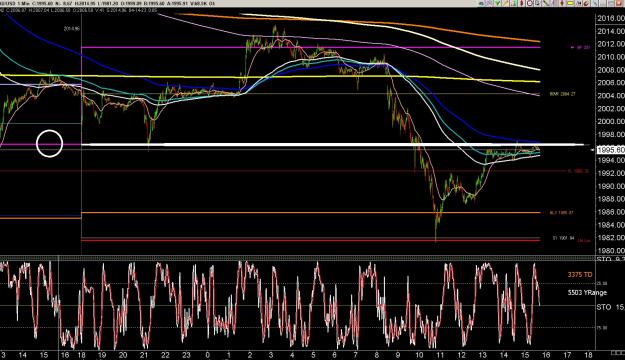This screenshot has height=360, width=625.
Task: Click the brown swirl toolbar icon
Action: click(586, 3)
